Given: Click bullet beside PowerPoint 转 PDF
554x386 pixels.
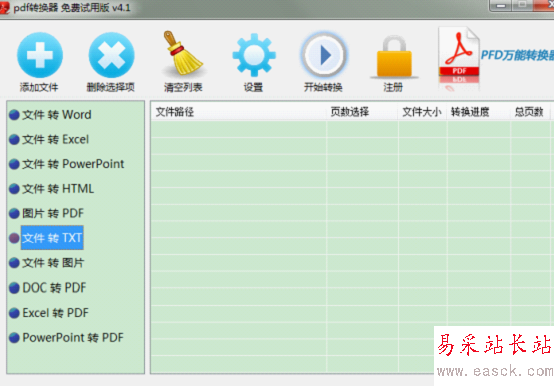Looking at the screenshot, I should point(14,338).
